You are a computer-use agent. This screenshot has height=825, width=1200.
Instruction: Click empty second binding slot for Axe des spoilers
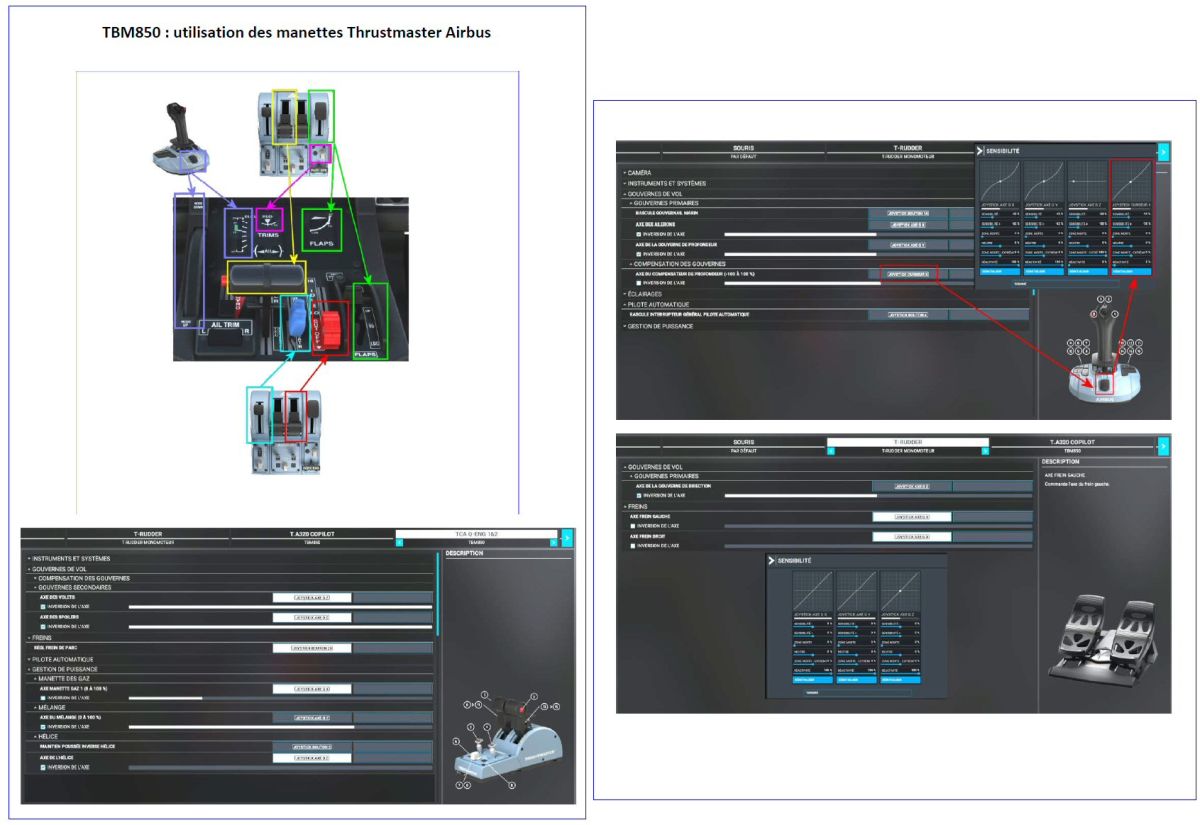tap(392, 617)
